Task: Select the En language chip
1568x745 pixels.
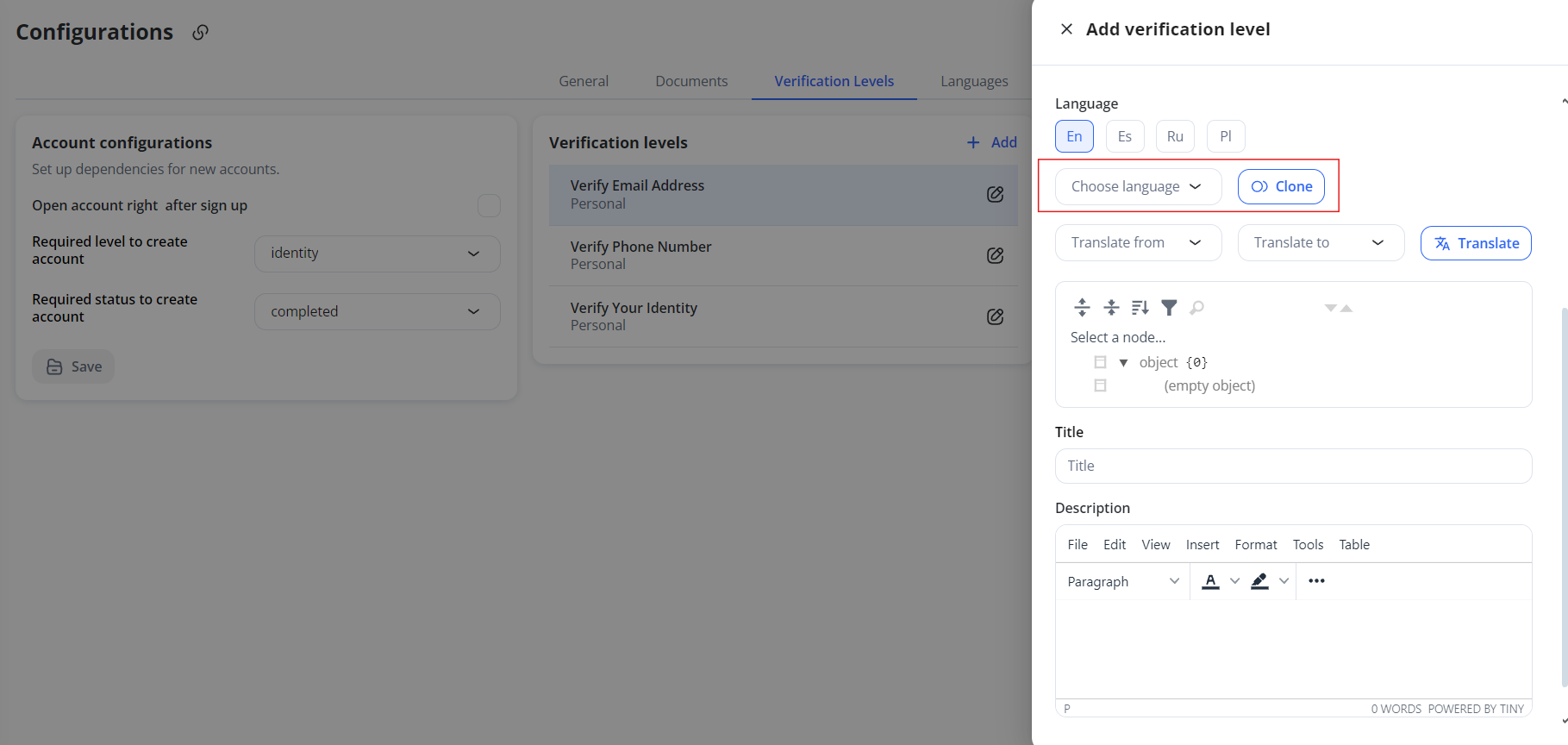Action: coord(1074,136)
